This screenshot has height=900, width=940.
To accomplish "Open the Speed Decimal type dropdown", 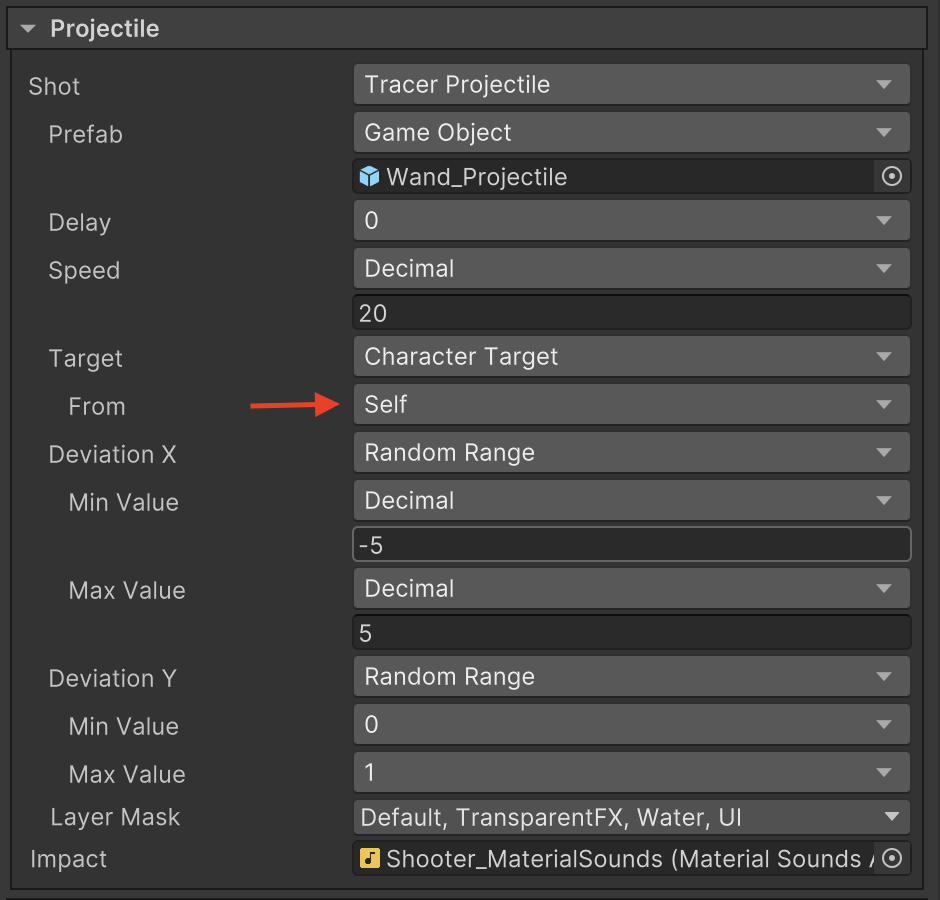I will click(x=631, y=269).
